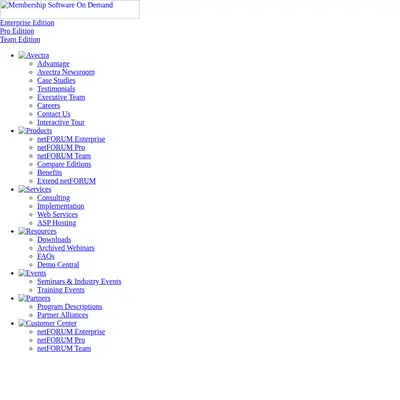The width and height of the screenshot is (400, 400).
Task: Open Partner Alliances under Partners
Action: click(x=63, y=315)
